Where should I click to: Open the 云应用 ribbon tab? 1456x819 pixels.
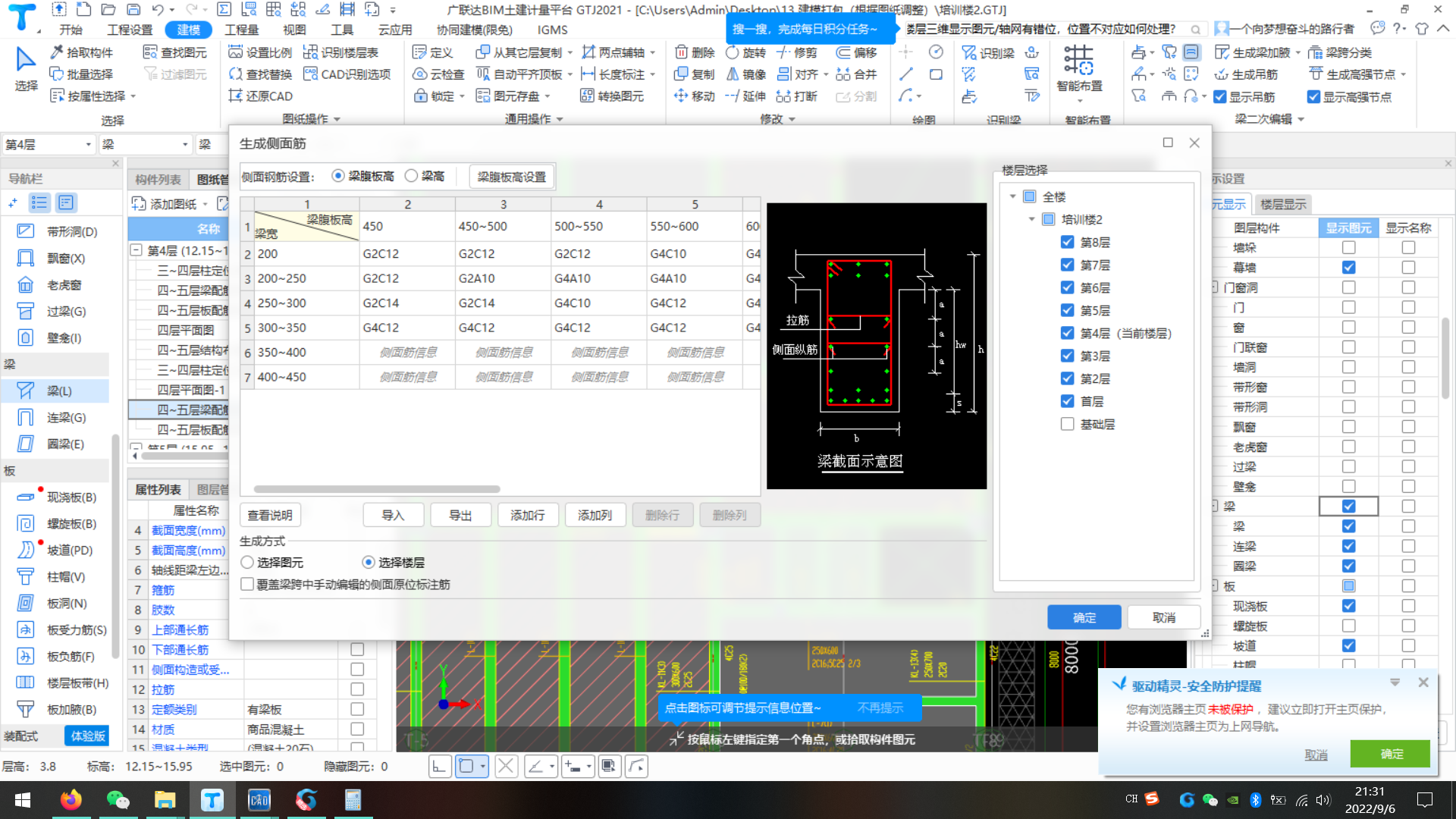(x=395, y=30)
